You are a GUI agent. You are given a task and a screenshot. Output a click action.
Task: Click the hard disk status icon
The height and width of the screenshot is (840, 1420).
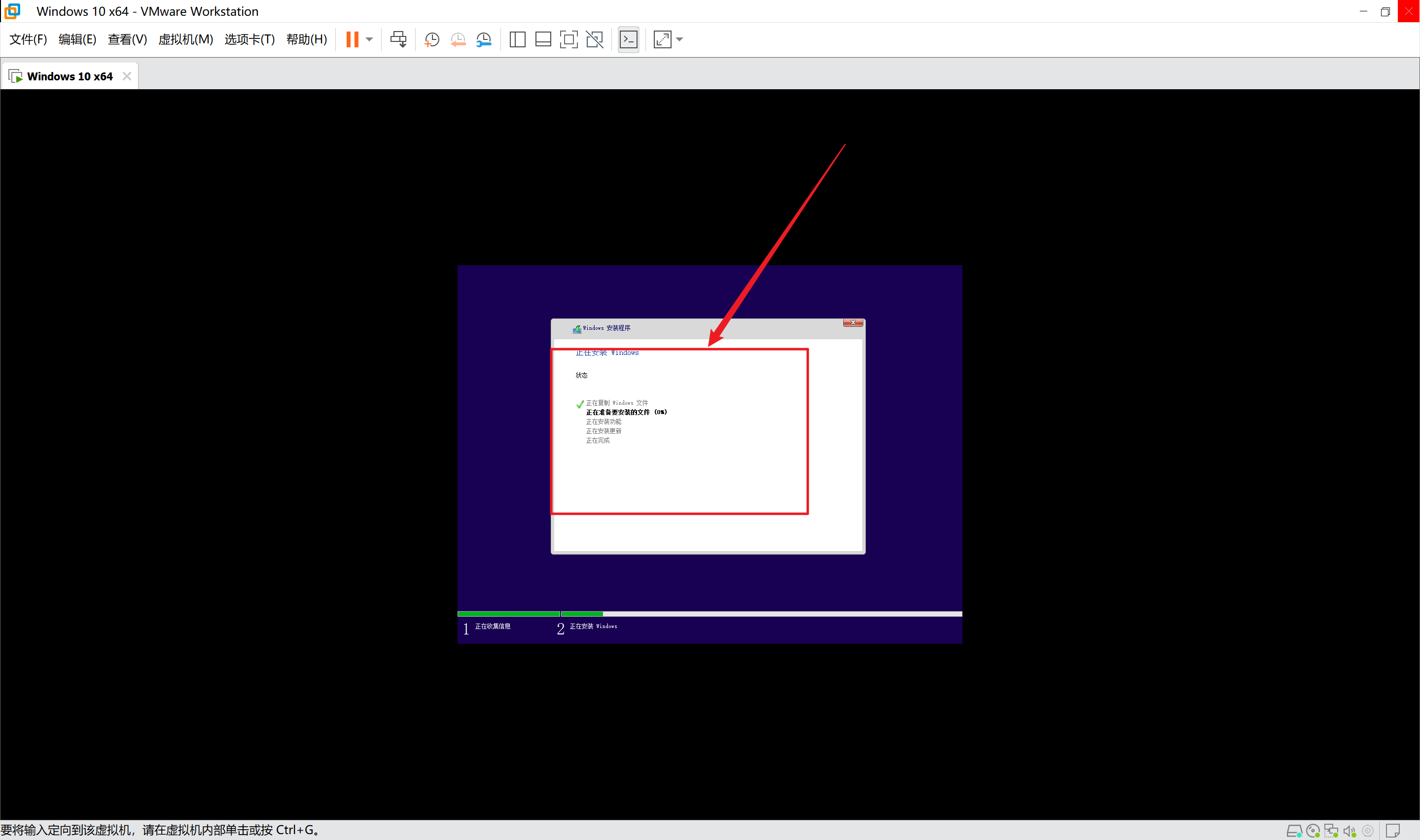click(1294, 831)
